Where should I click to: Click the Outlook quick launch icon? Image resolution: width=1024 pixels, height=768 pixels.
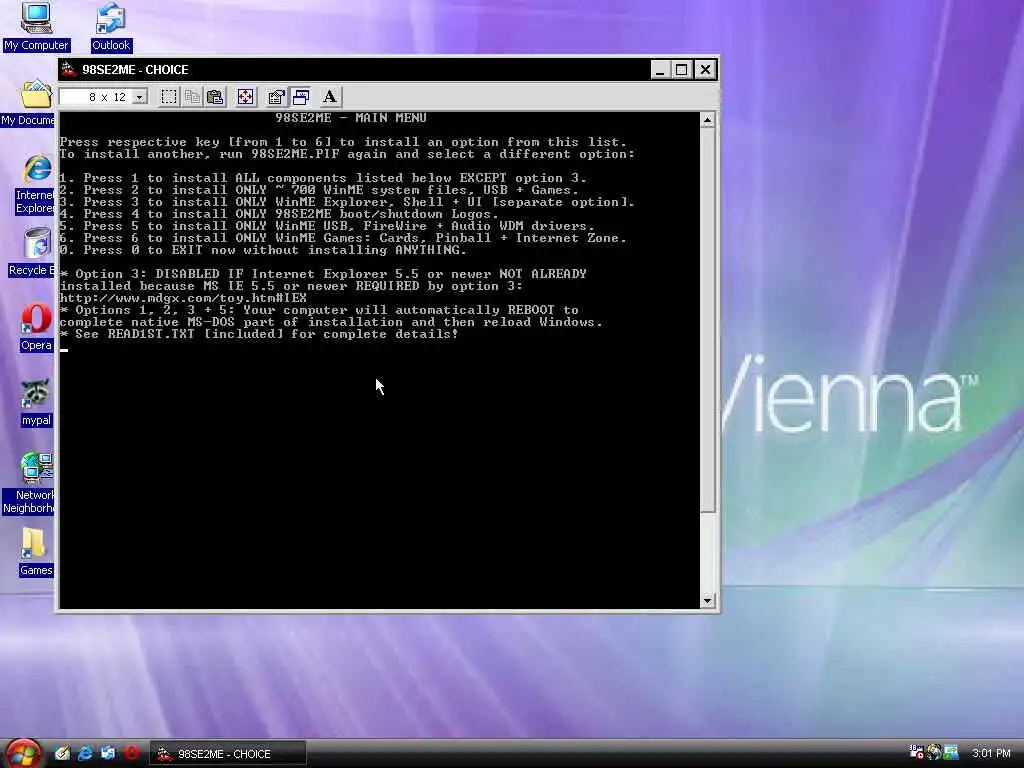click(108, 753)
